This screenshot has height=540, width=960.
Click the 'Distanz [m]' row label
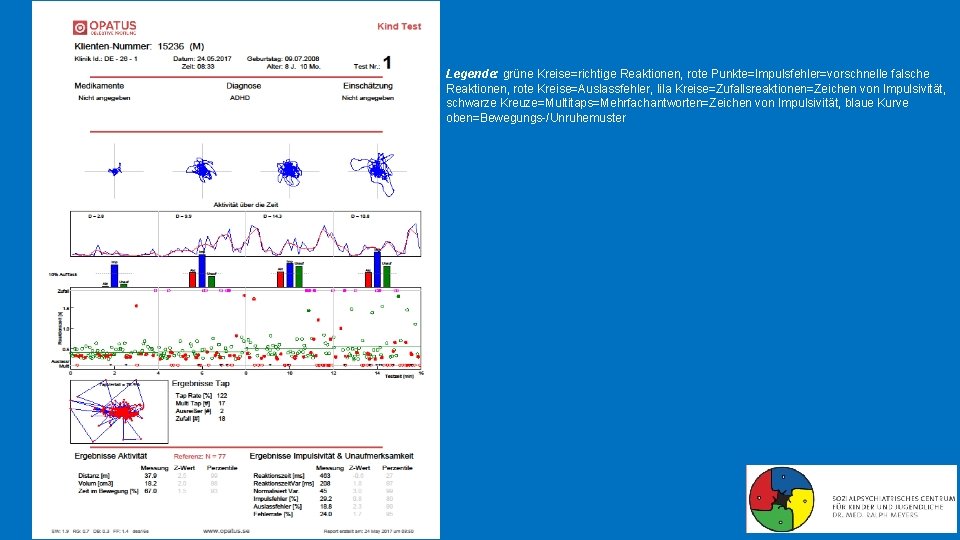(x=94, y=476)
